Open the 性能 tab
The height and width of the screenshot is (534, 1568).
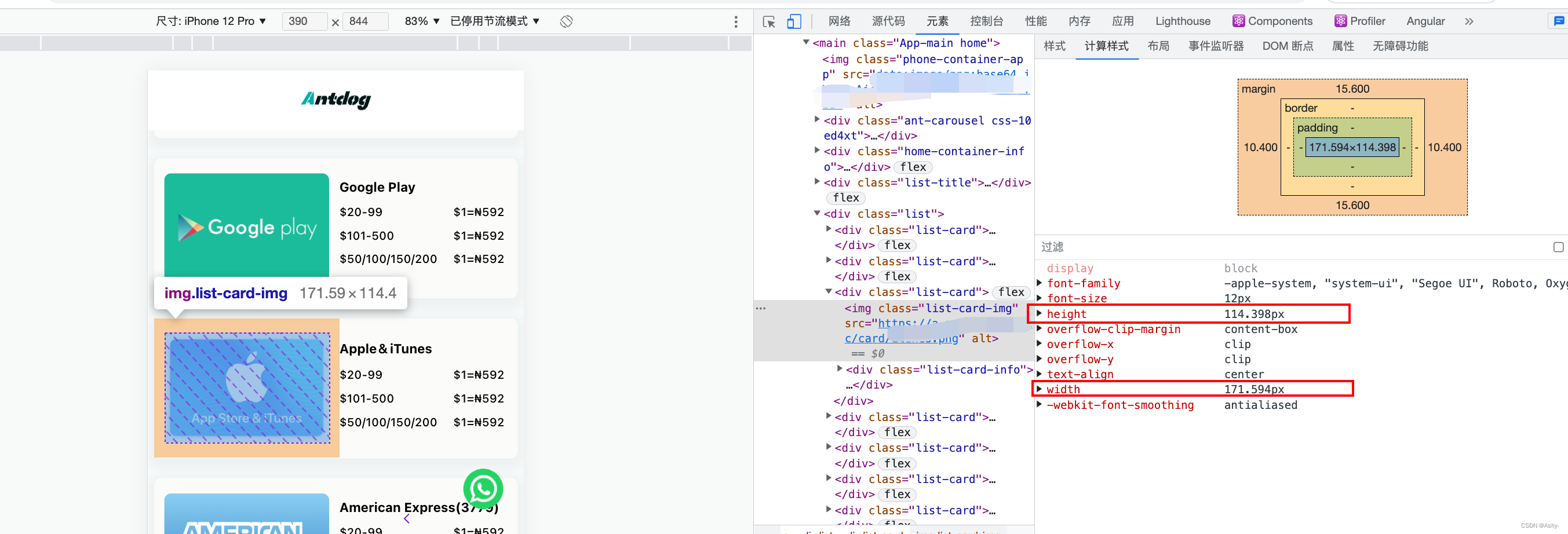click(1035, 21)
